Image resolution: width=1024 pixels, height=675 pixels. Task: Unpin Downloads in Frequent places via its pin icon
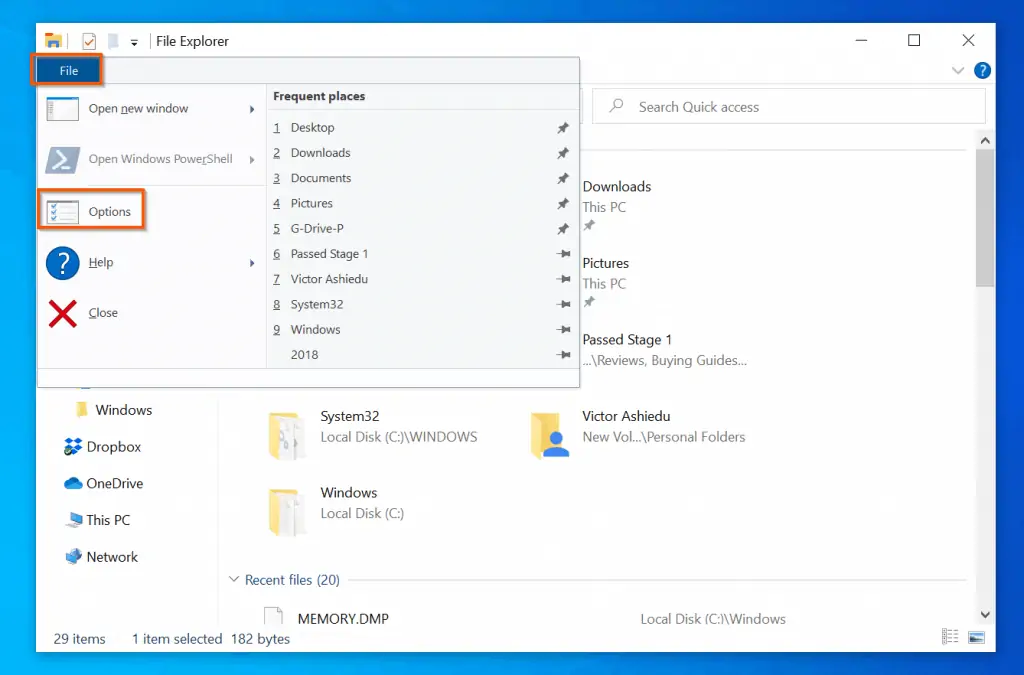[563, 153]
